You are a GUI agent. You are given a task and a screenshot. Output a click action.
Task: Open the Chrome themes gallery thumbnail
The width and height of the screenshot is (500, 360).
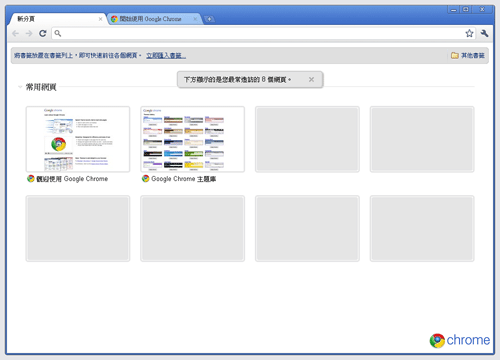(193, 139)
